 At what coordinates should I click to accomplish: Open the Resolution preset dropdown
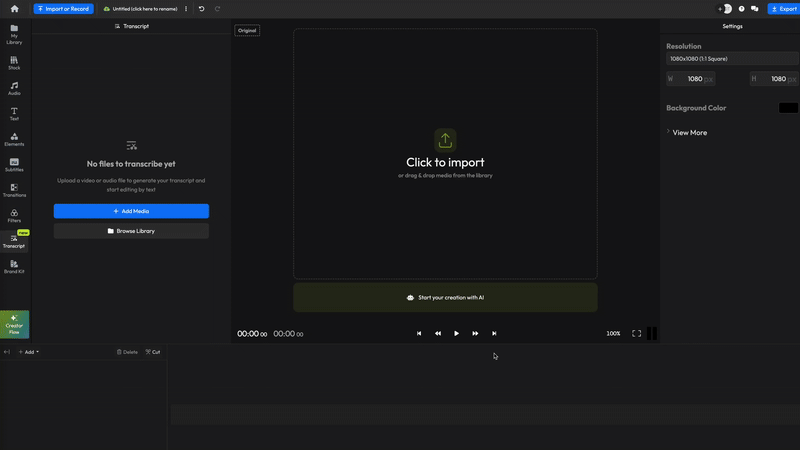tap(732, 59)
